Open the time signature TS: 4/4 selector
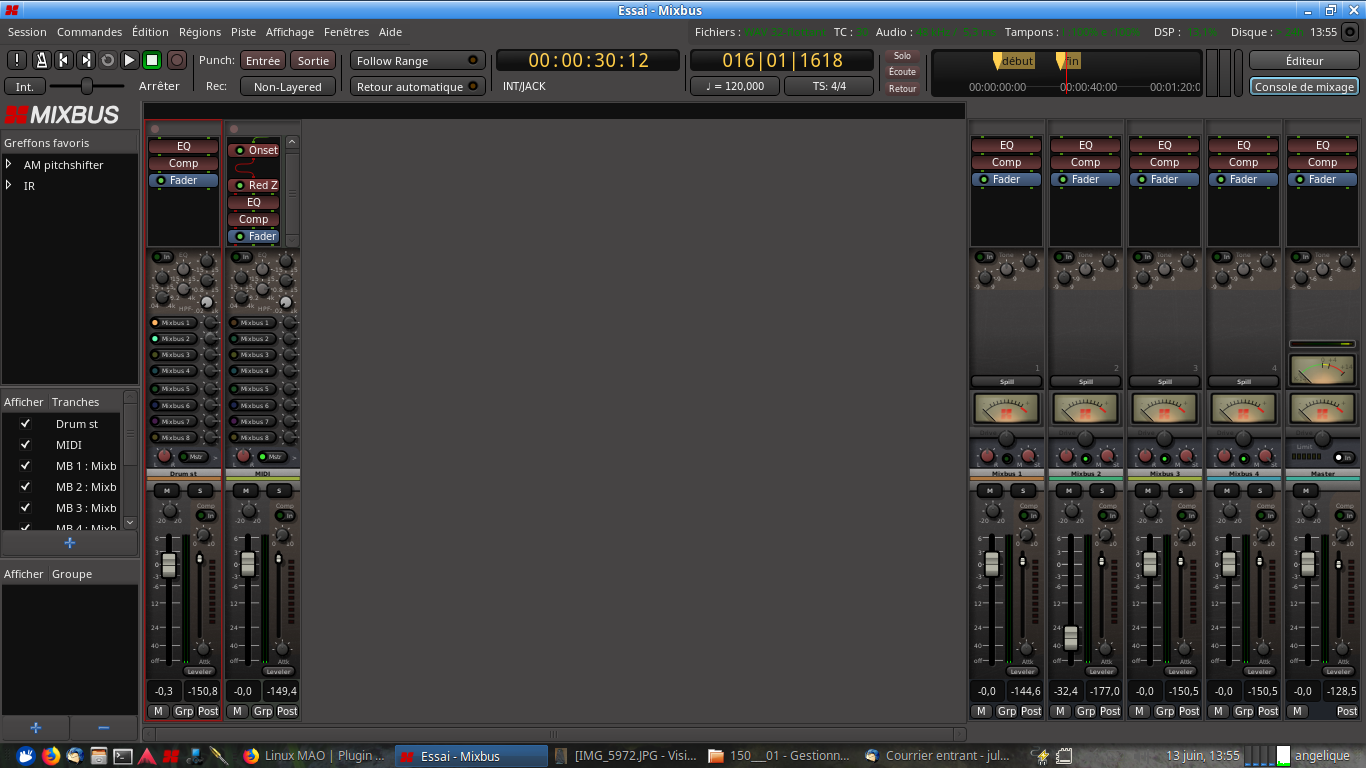This screenshot has width=1366, height=768. point(829,86)
